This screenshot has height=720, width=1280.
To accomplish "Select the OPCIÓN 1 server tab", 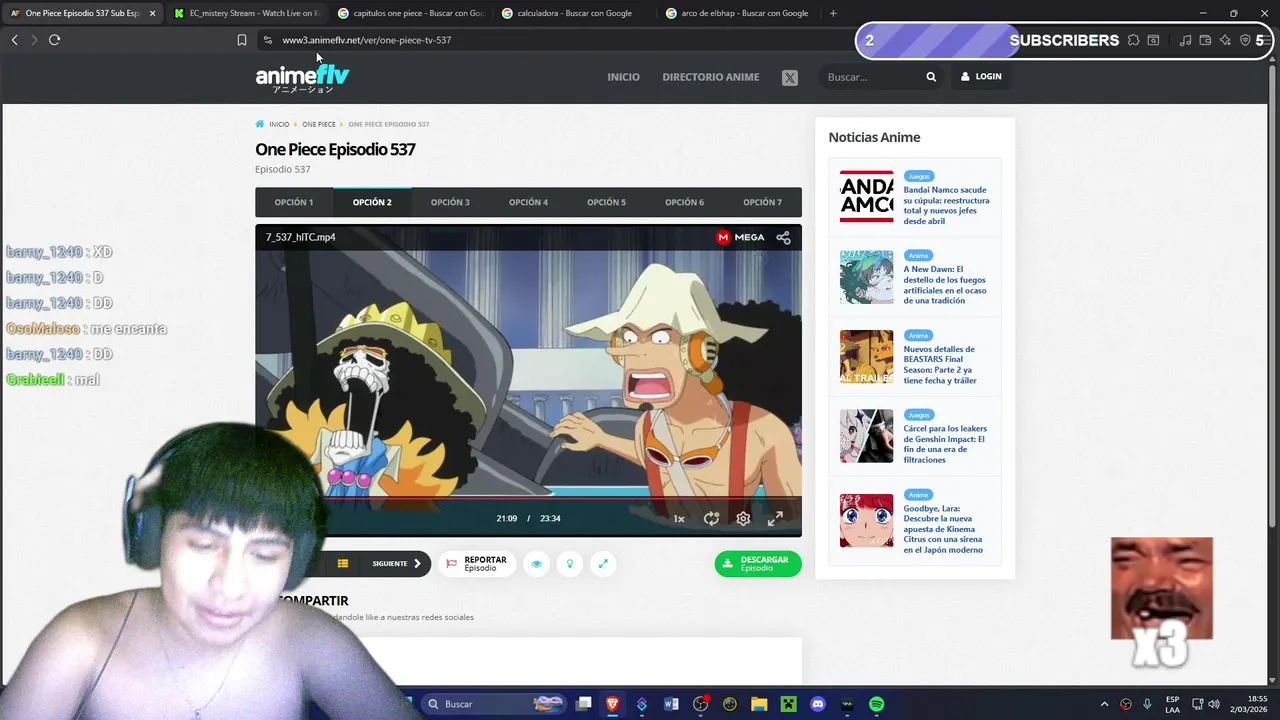I will (294, 202).
